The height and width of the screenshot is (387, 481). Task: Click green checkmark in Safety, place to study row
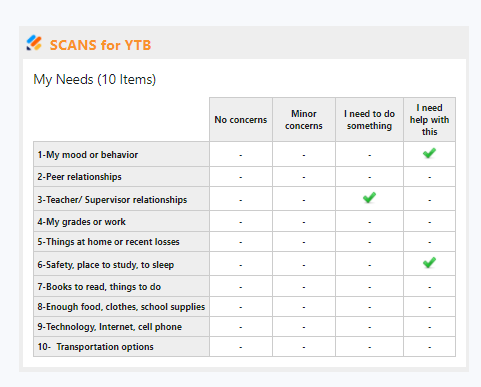(429, 262)
